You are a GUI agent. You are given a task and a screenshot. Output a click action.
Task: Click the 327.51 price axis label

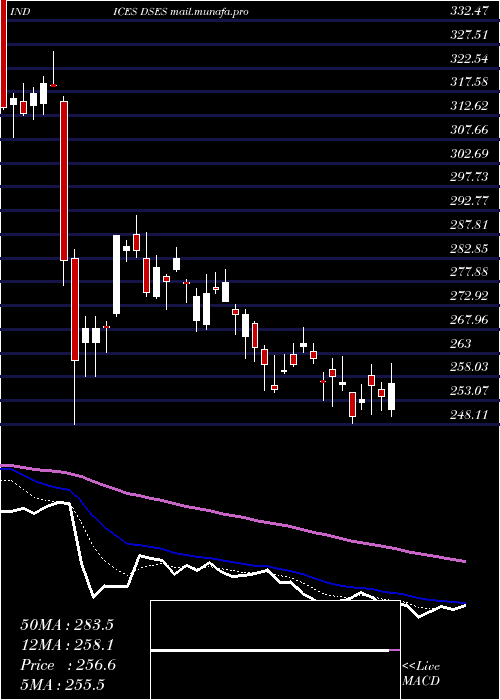[x=469, y=35]
